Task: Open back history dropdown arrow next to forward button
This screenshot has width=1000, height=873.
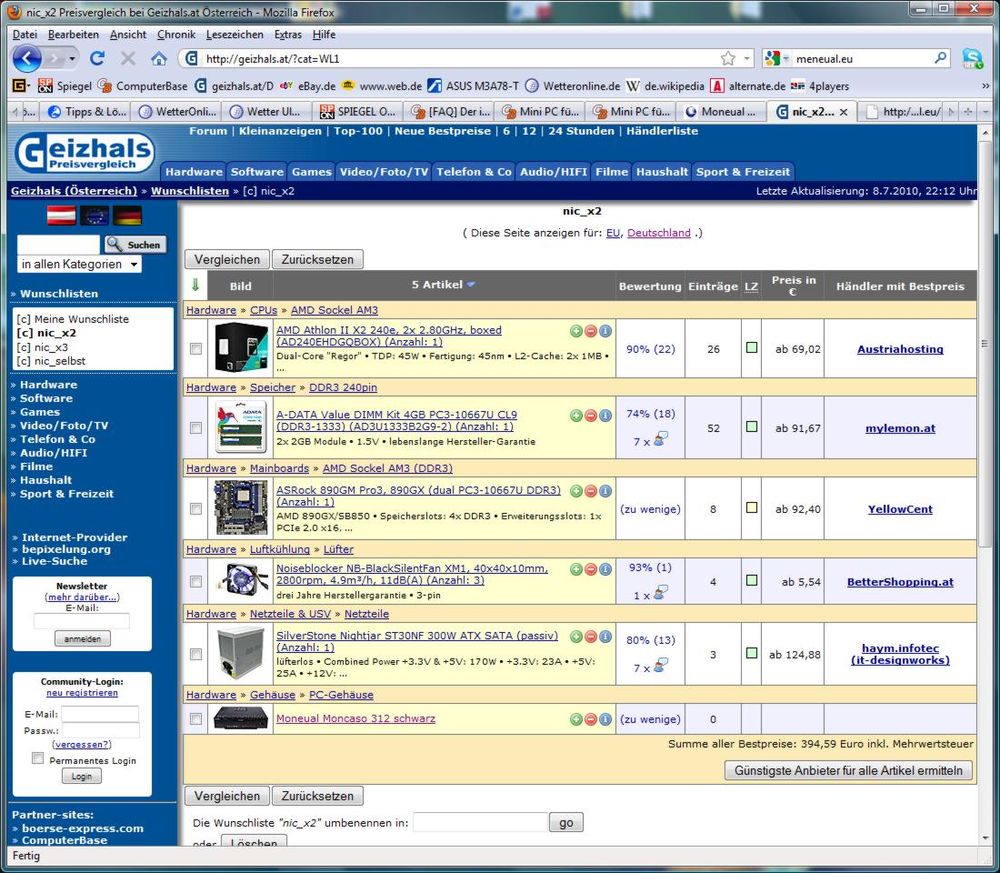Action: (x=72, y=59)
